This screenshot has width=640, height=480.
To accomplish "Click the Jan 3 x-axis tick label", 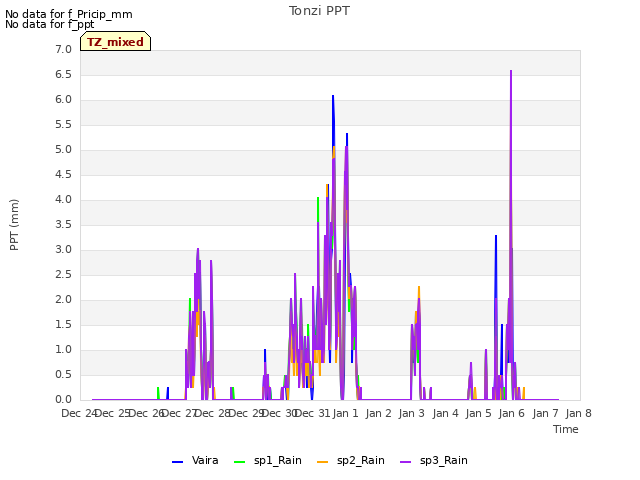I will (x=411, y=413).
